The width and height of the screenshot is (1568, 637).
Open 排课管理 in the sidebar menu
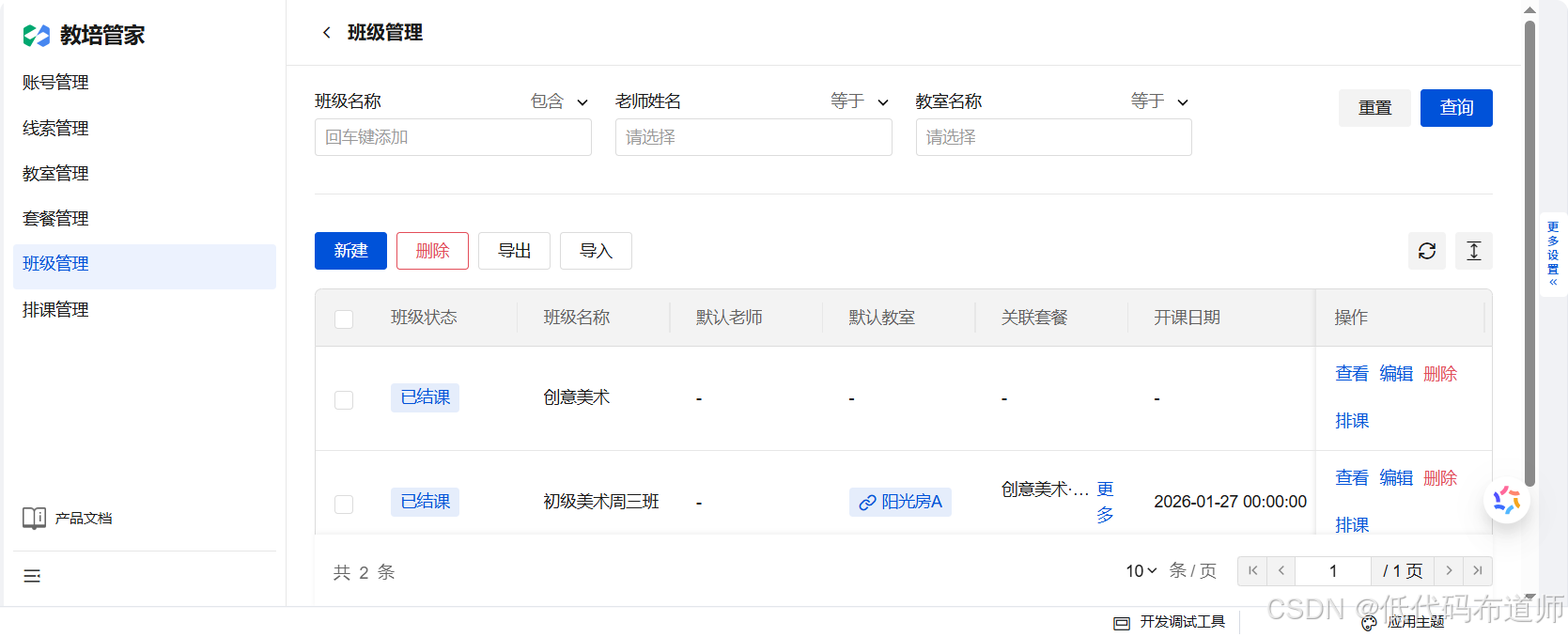point(55,310)
